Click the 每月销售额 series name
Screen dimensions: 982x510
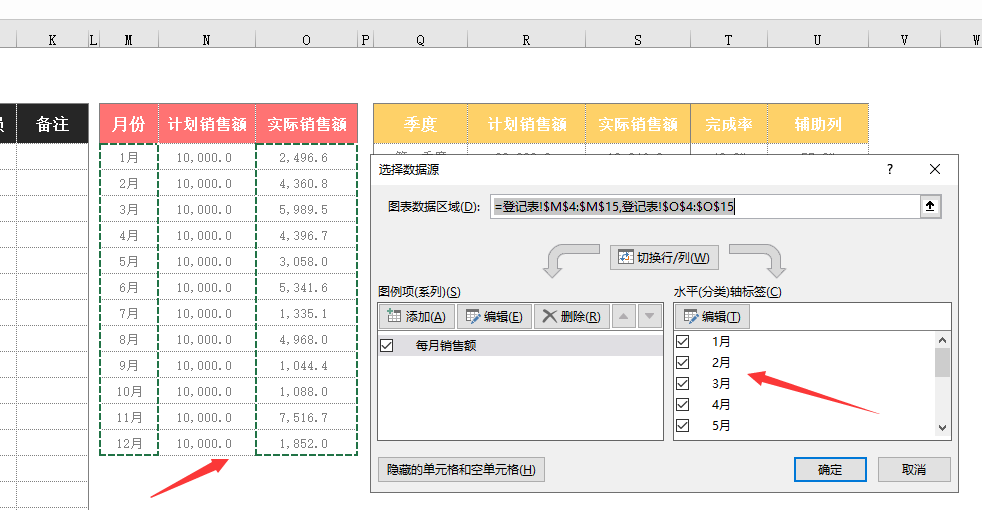446,345
